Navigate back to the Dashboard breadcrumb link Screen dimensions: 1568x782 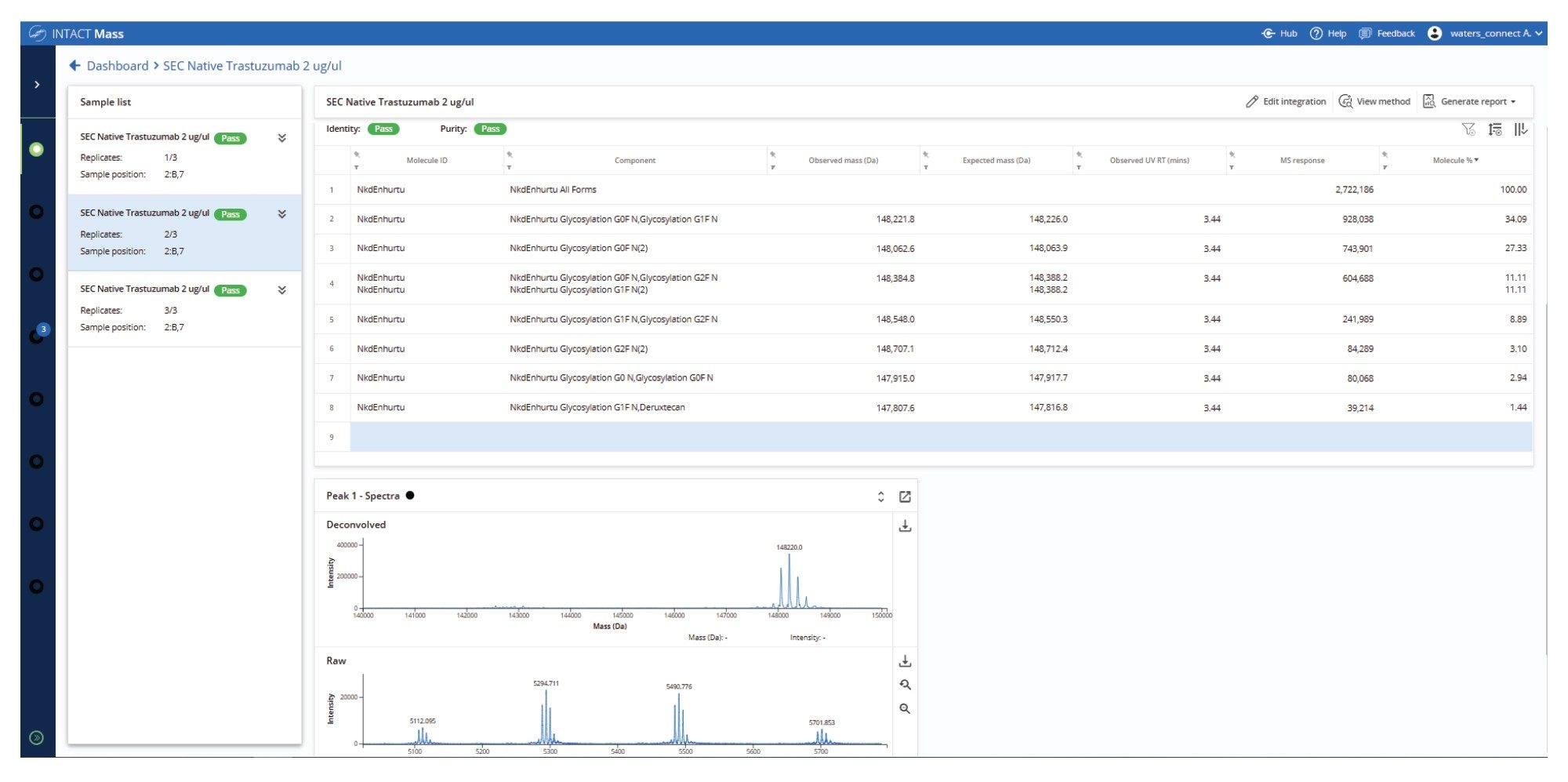pyautogui.click(x=117, y=66)
